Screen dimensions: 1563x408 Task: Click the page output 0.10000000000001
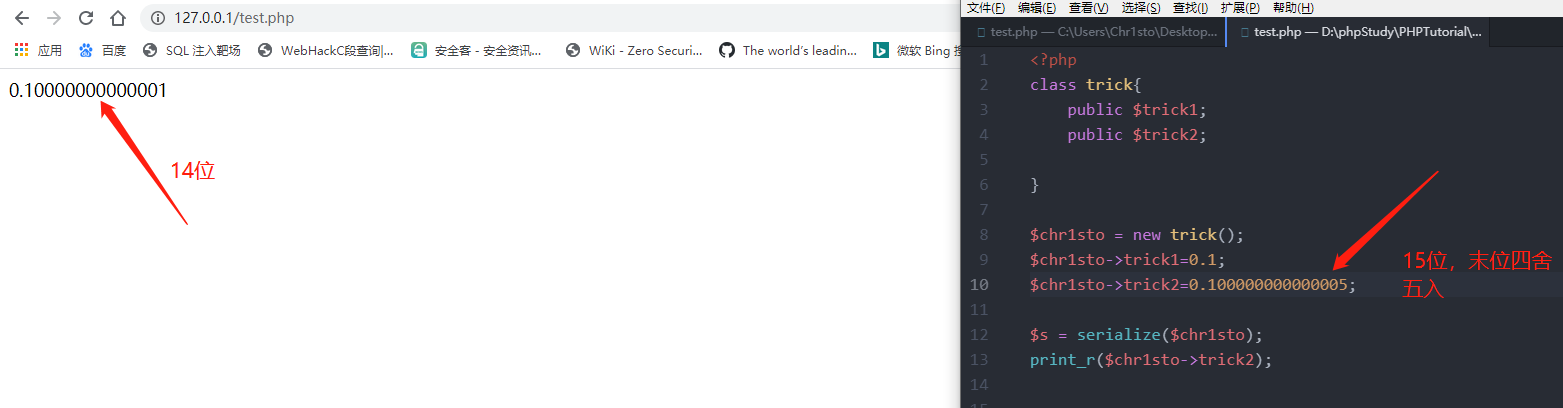(88, 91)
